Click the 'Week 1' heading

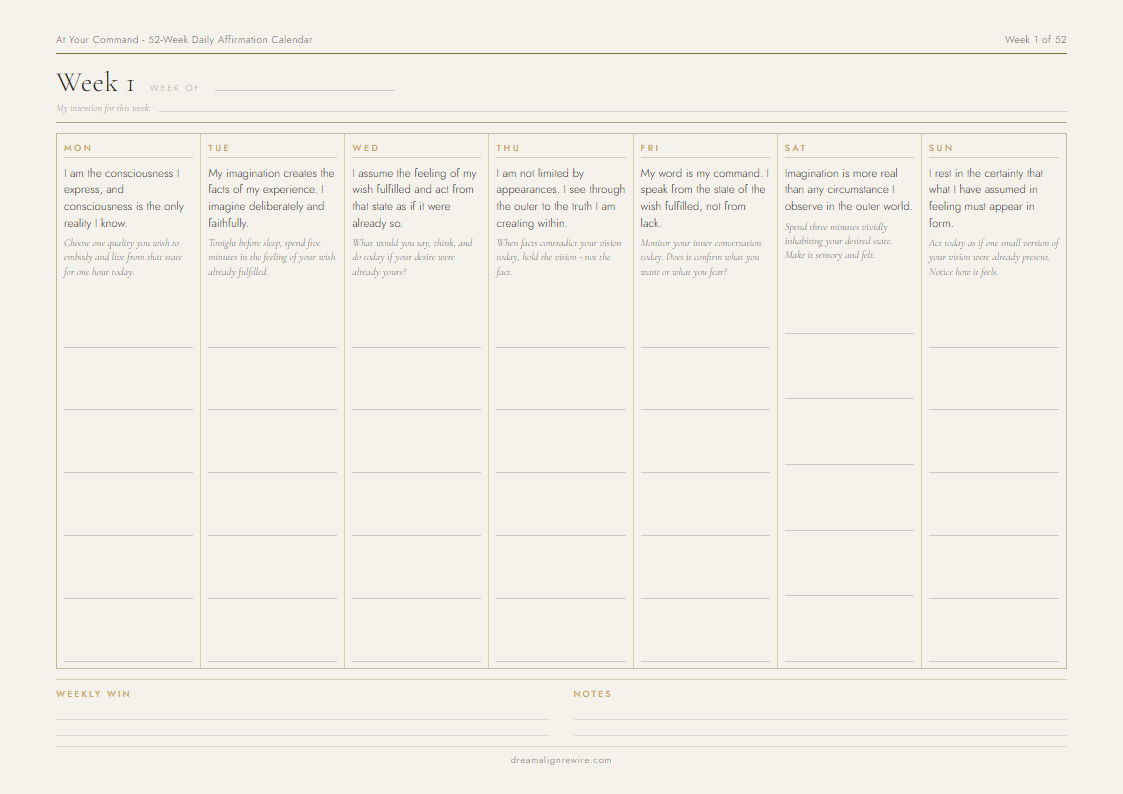95,82
